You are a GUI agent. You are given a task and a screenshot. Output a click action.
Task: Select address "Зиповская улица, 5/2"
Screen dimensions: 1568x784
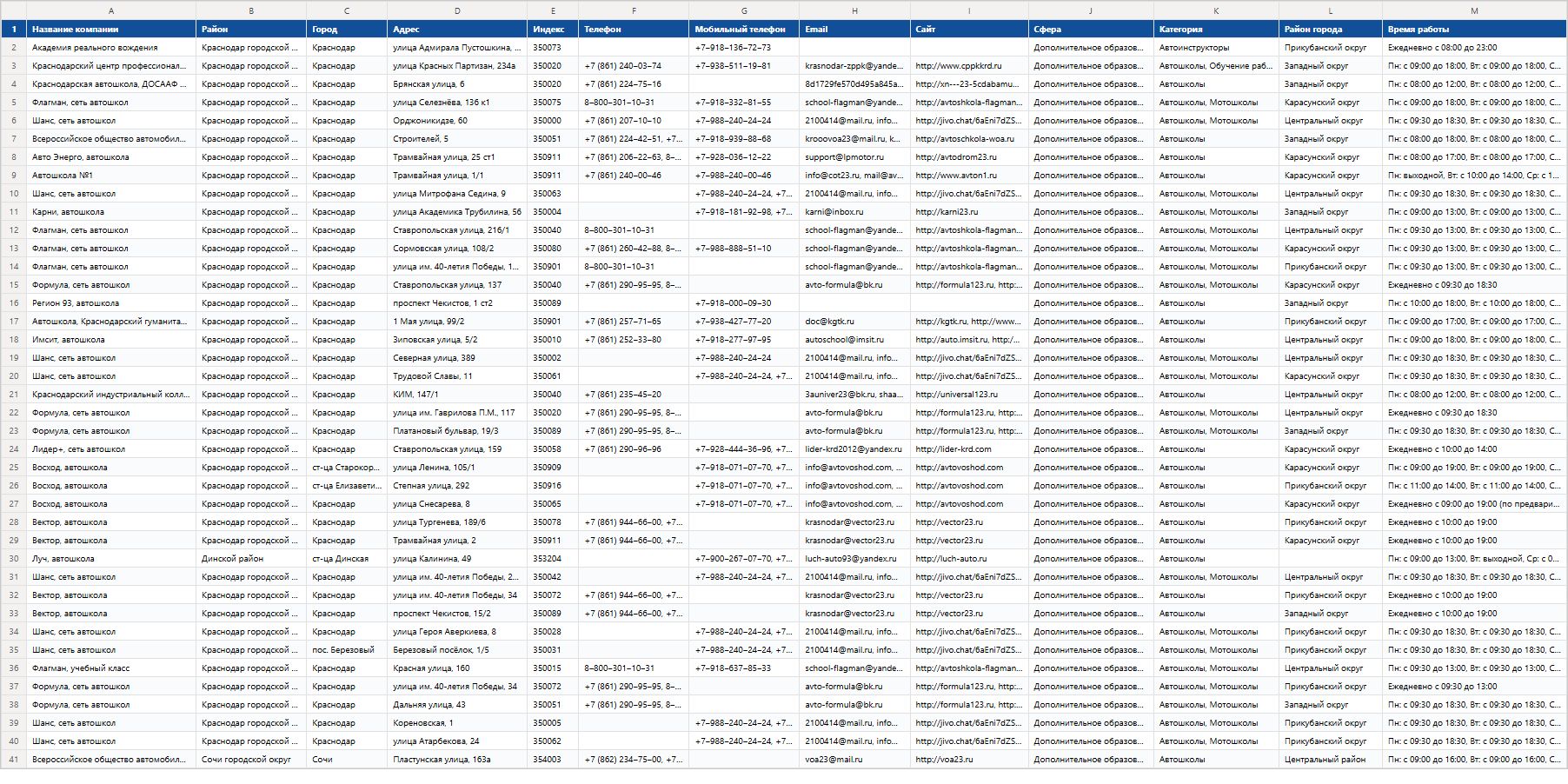point(457,339)
